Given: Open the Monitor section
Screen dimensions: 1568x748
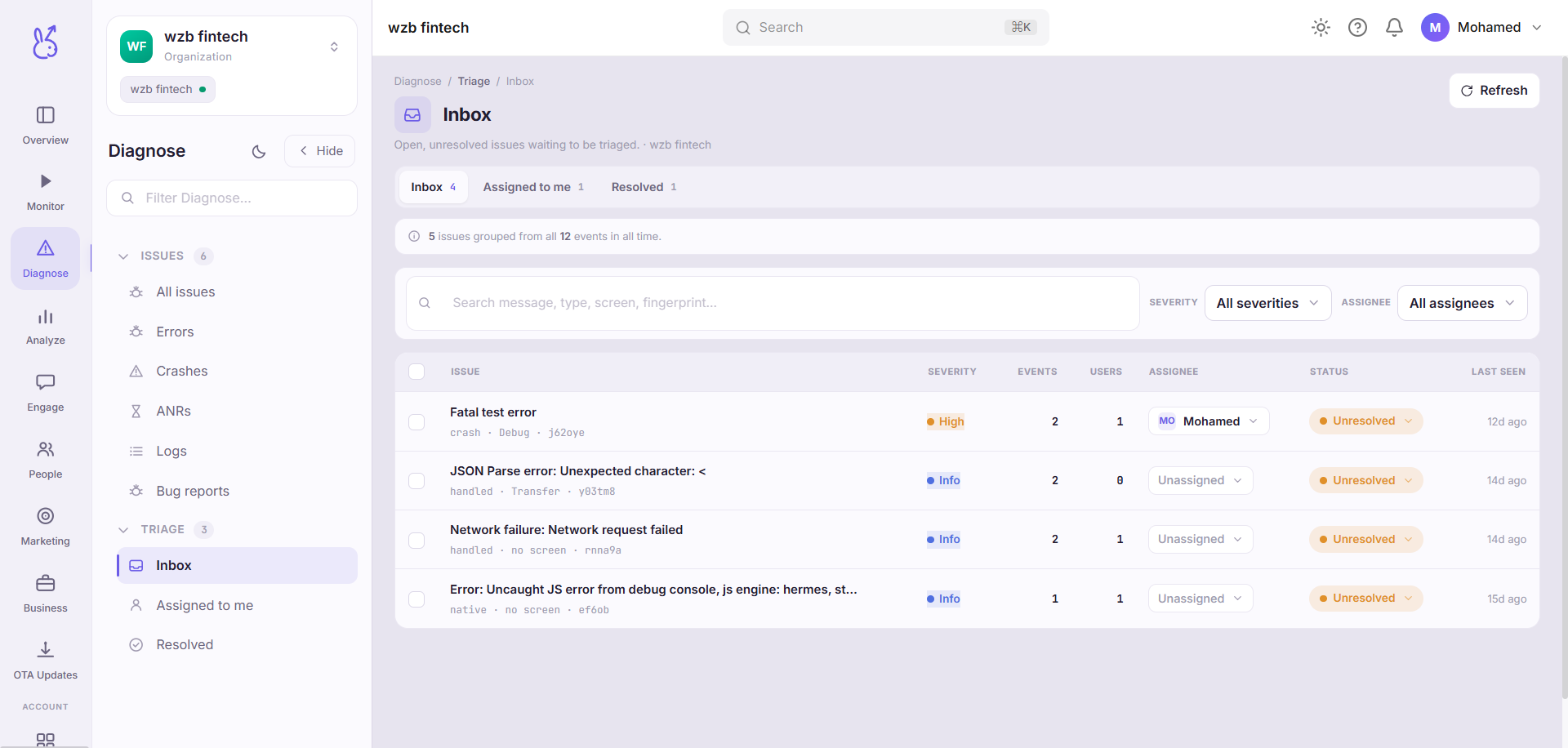Looking at the screenshot, I should (46, 192).
